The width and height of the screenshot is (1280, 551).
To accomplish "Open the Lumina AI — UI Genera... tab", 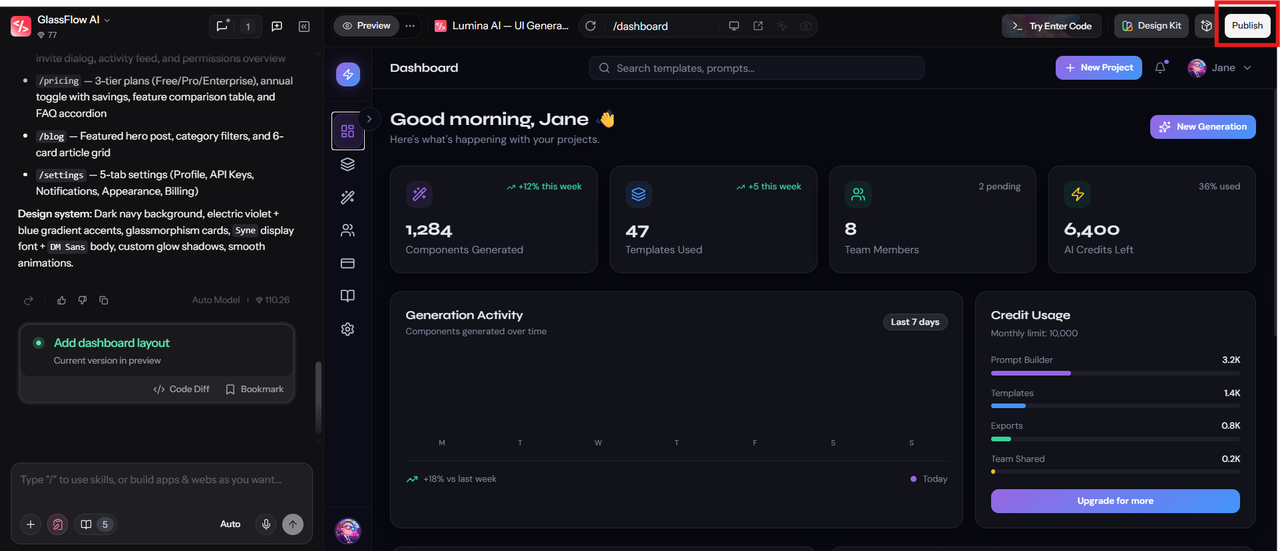I will click(x=501, y=26).
